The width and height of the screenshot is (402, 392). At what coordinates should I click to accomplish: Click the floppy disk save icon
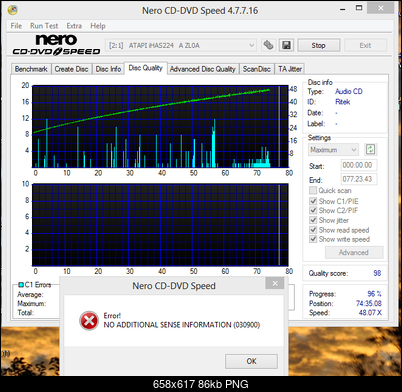(x=286, y=45)
